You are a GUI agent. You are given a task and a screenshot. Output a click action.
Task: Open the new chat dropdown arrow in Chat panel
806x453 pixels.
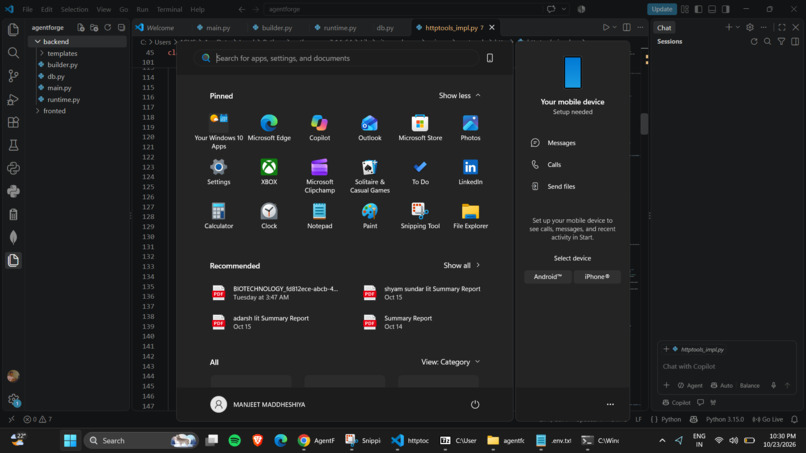[738, 28]
